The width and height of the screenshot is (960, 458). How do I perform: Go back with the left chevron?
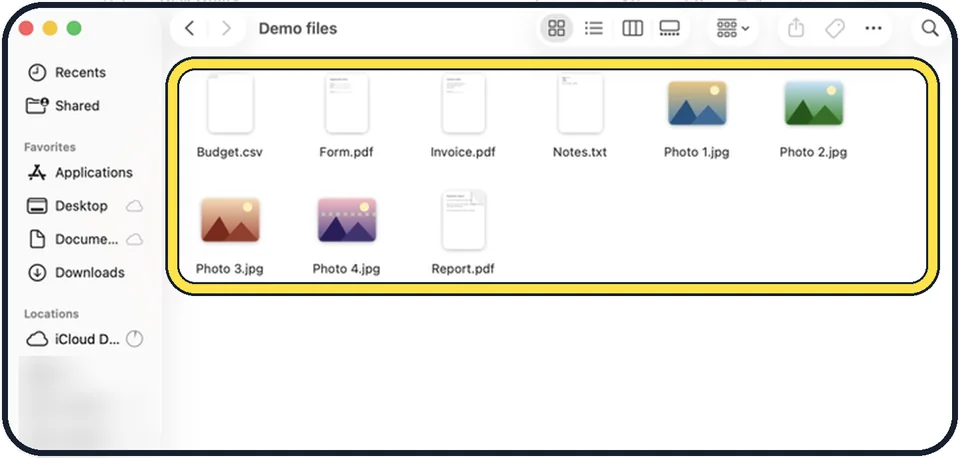pos(190,28)
